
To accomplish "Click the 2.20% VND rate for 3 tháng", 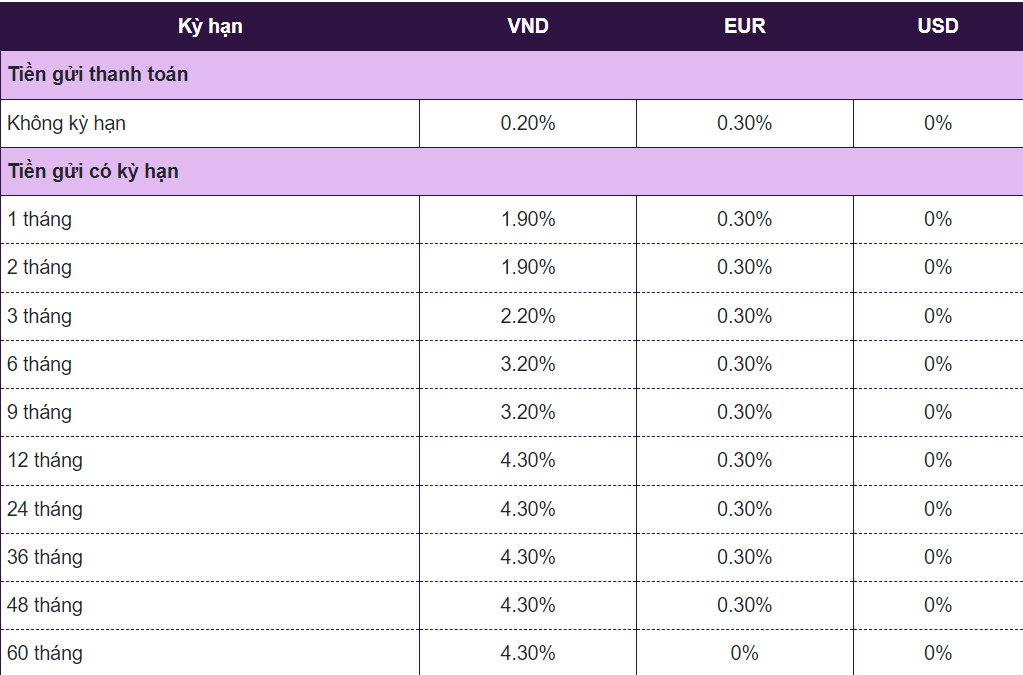I will pyautogui.click(x=528, y=316).
